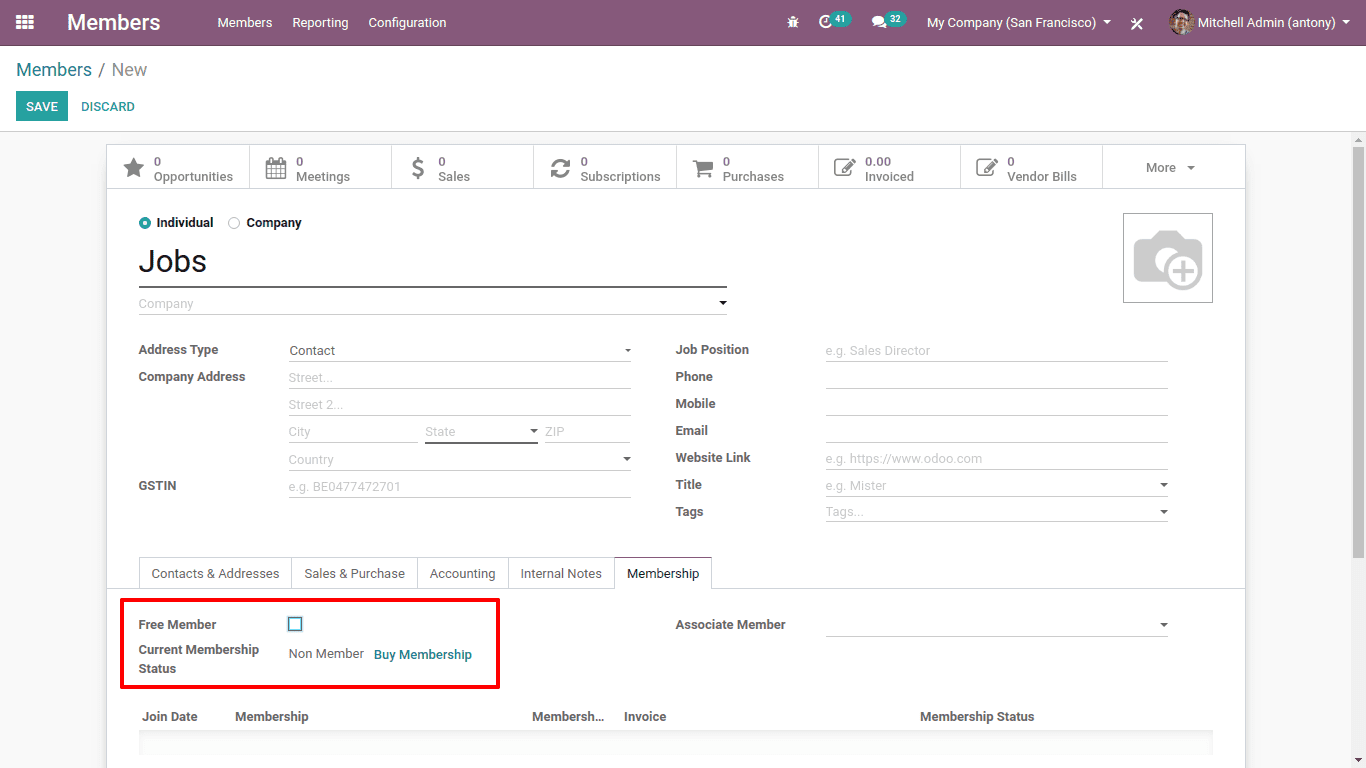Open the Configuration menu
Image resolution: width=1366 pixels, height=768 pixels.
pos(407,22)
